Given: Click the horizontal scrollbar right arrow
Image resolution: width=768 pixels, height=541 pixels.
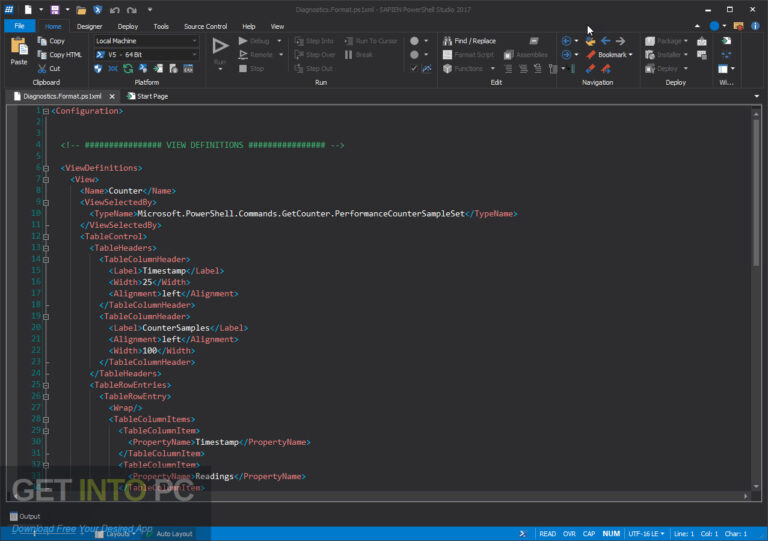Looking at the screenshot, I should pos(745,496).
